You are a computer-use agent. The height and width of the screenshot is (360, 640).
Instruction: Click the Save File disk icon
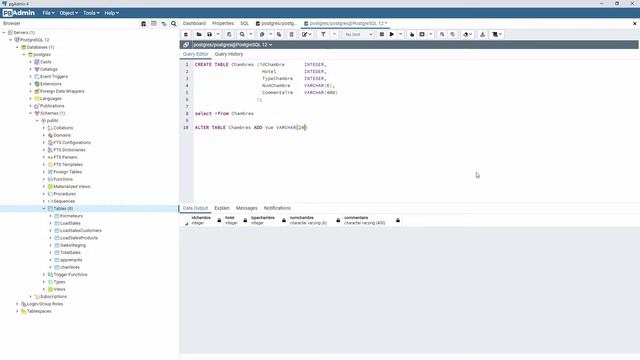click(209, 34)
